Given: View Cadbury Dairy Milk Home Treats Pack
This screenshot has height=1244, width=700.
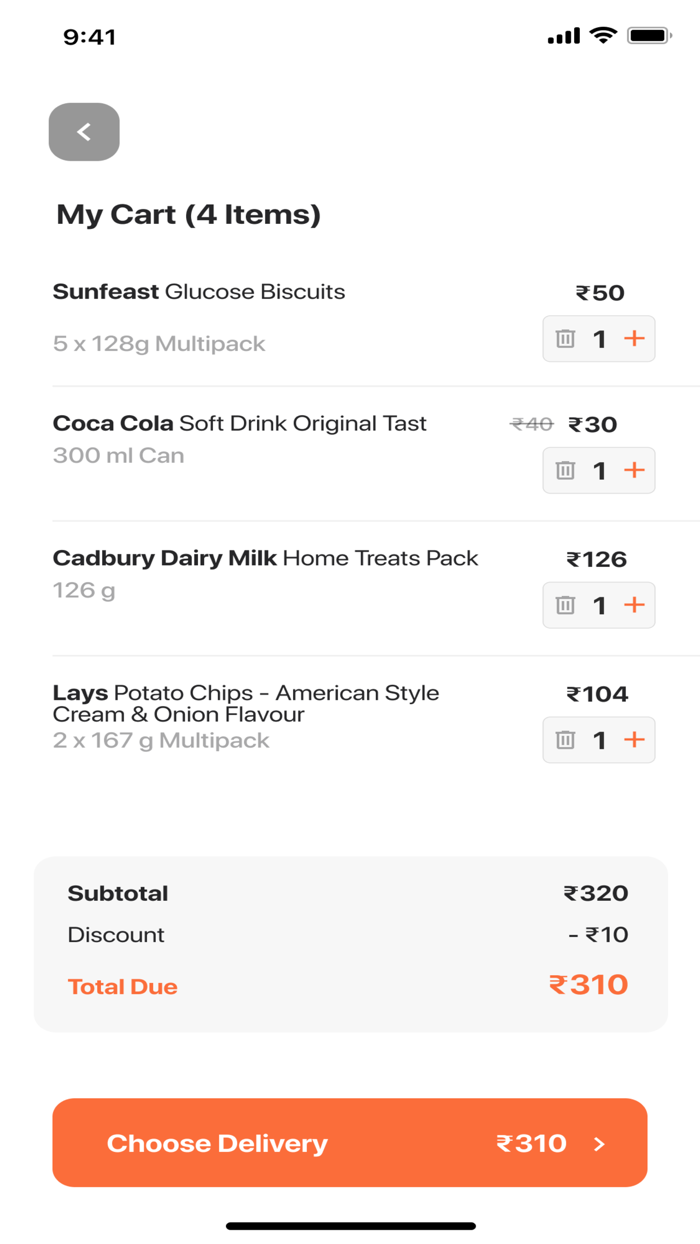Looking at the screenshot, I should click(266, 558).
